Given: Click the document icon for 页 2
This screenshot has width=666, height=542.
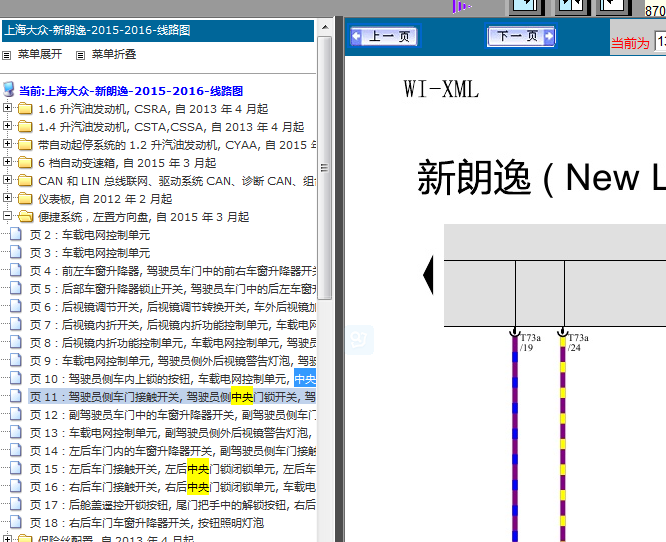Looking at the screenshot, I should pos(16,234).
